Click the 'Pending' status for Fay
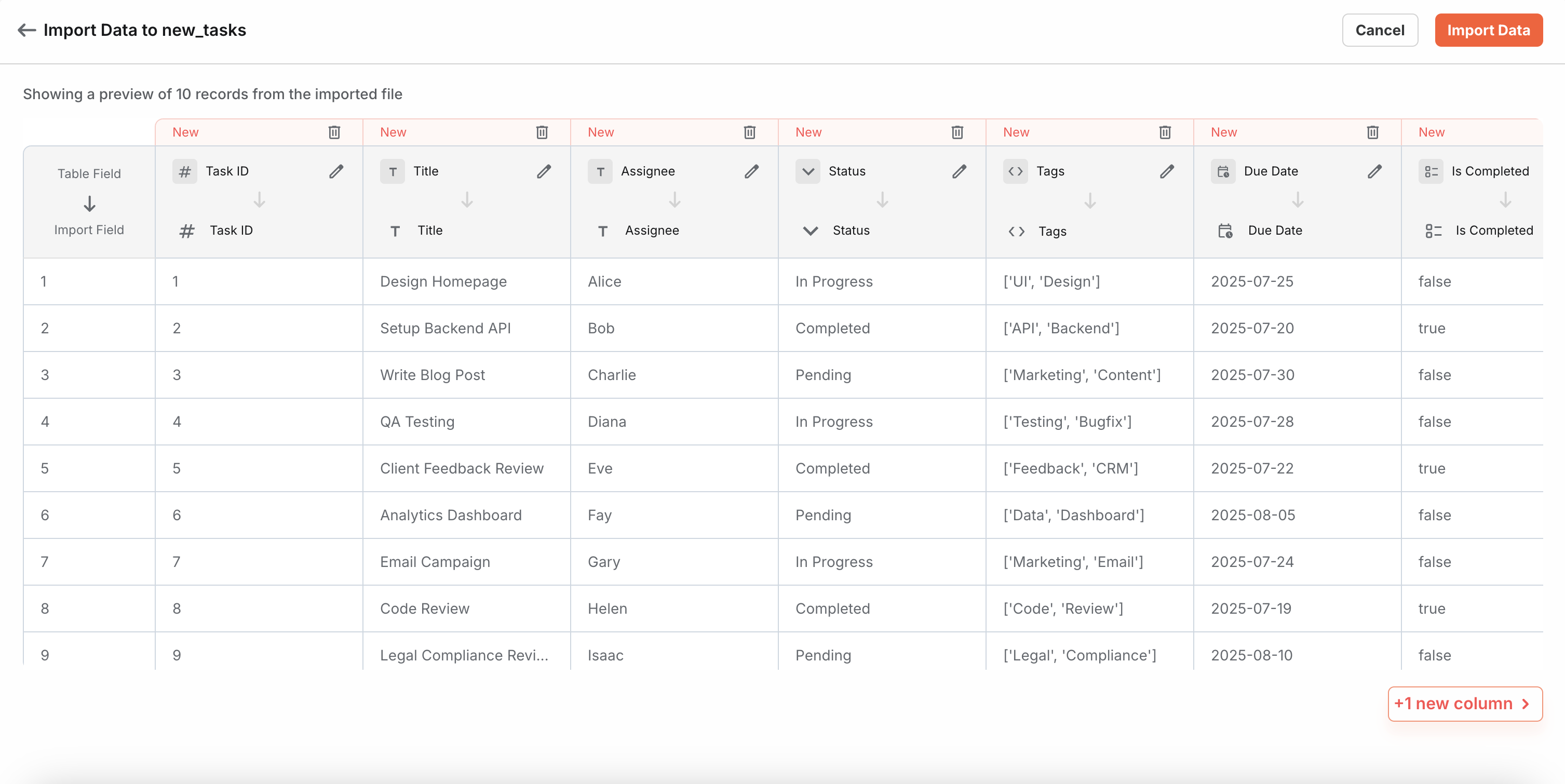Image resolution: width=1565 pixels, height=784 pixels. (882, 515)
